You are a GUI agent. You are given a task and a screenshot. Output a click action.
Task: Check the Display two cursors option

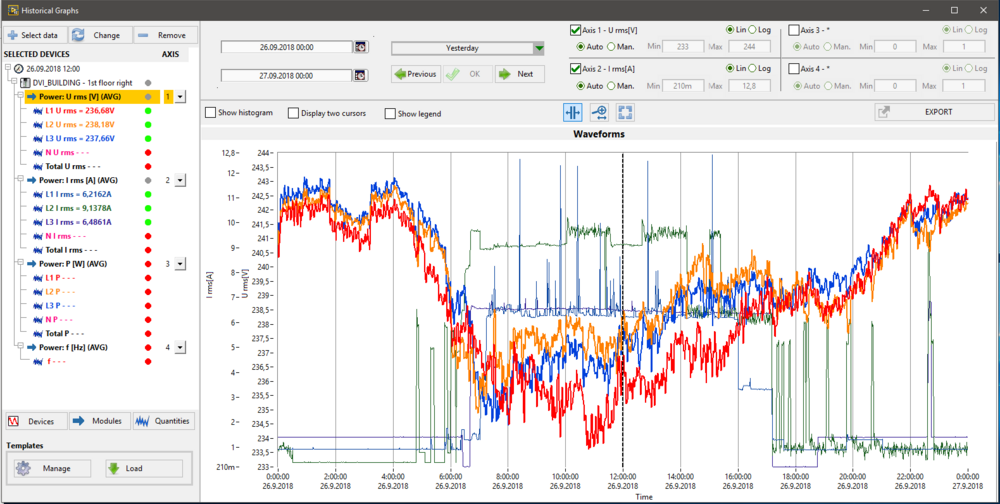pos(293,113)
